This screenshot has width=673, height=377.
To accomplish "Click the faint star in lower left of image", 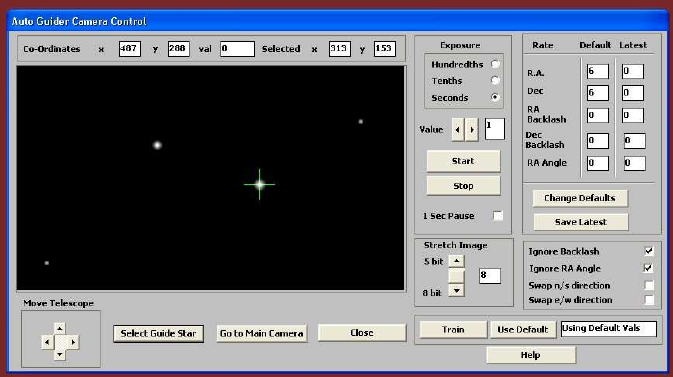I will 47,263.
